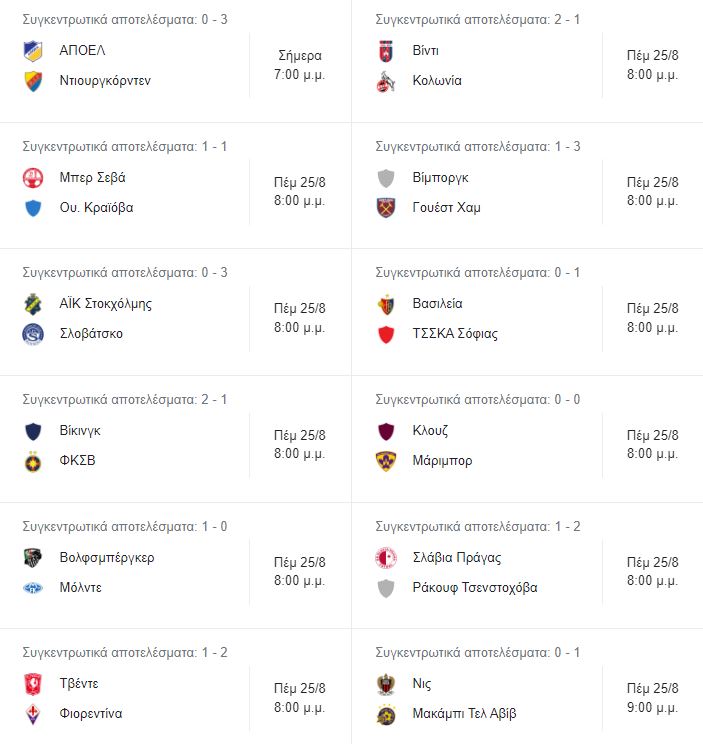
Task: Click the Σήμερα 7:00 μ.μ. match time
Action: 300,65
